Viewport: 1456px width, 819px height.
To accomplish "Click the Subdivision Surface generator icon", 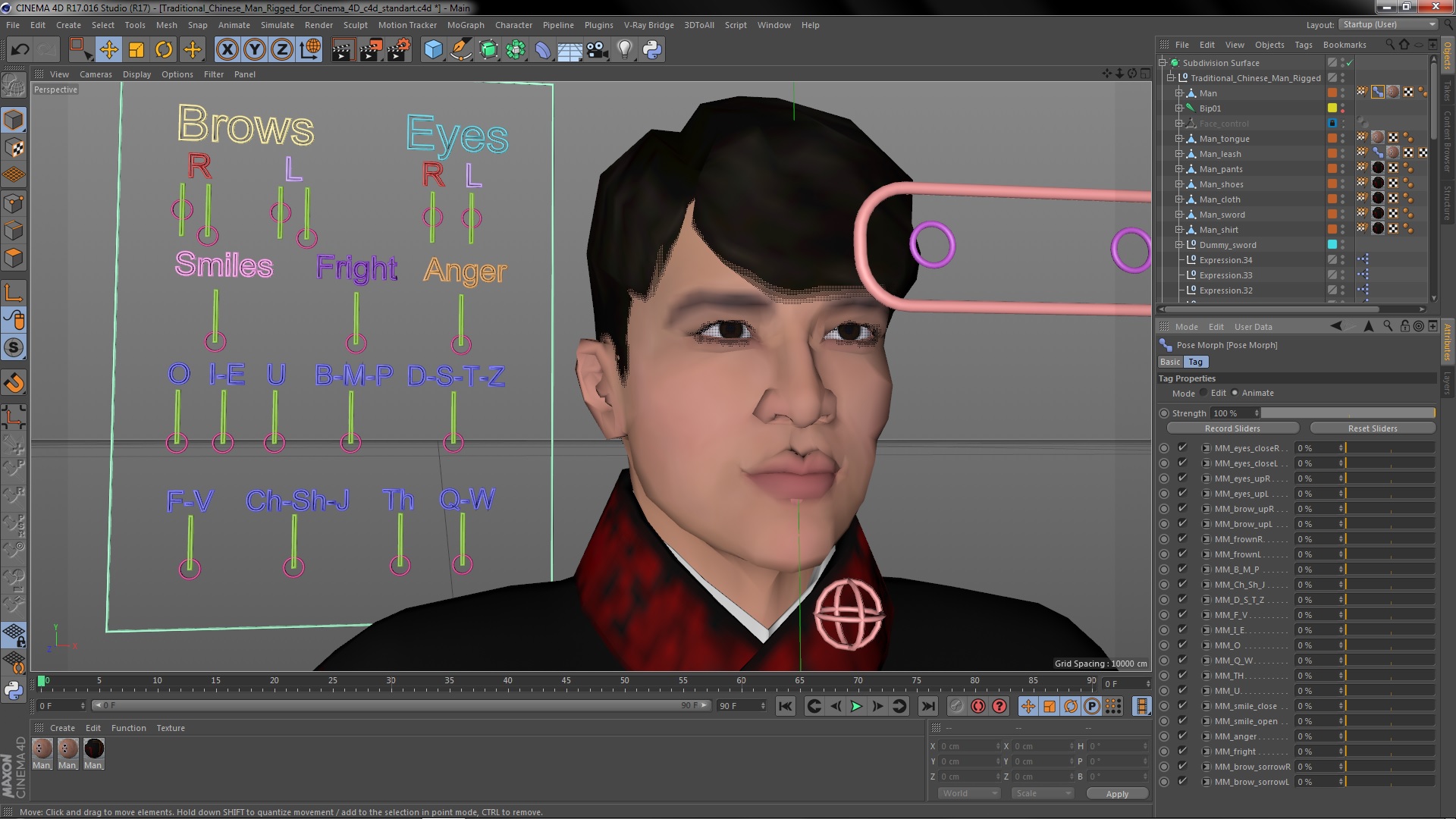I will click(x=488, y=50).
